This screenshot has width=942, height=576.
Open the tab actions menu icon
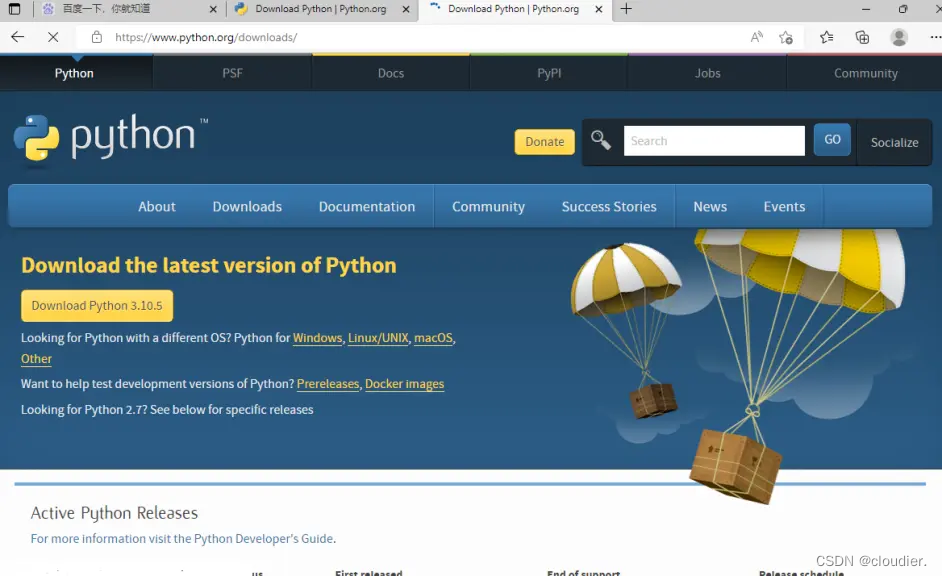tap(14, 9)
